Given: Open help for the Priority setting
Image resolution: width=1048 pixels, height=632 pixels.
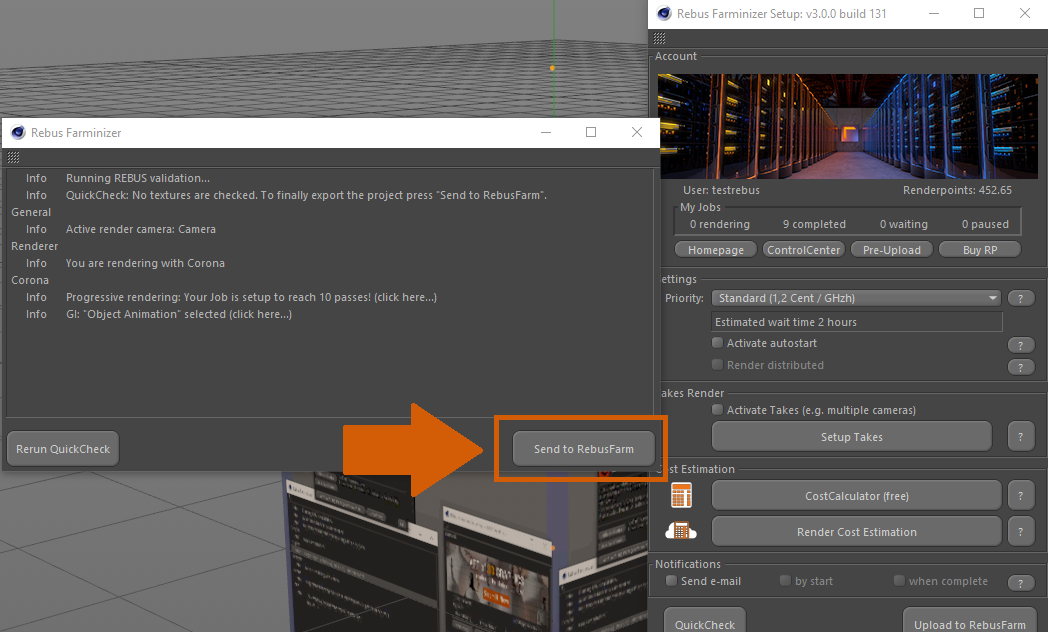Looking at the screenshot, I should coord(1021,299).
